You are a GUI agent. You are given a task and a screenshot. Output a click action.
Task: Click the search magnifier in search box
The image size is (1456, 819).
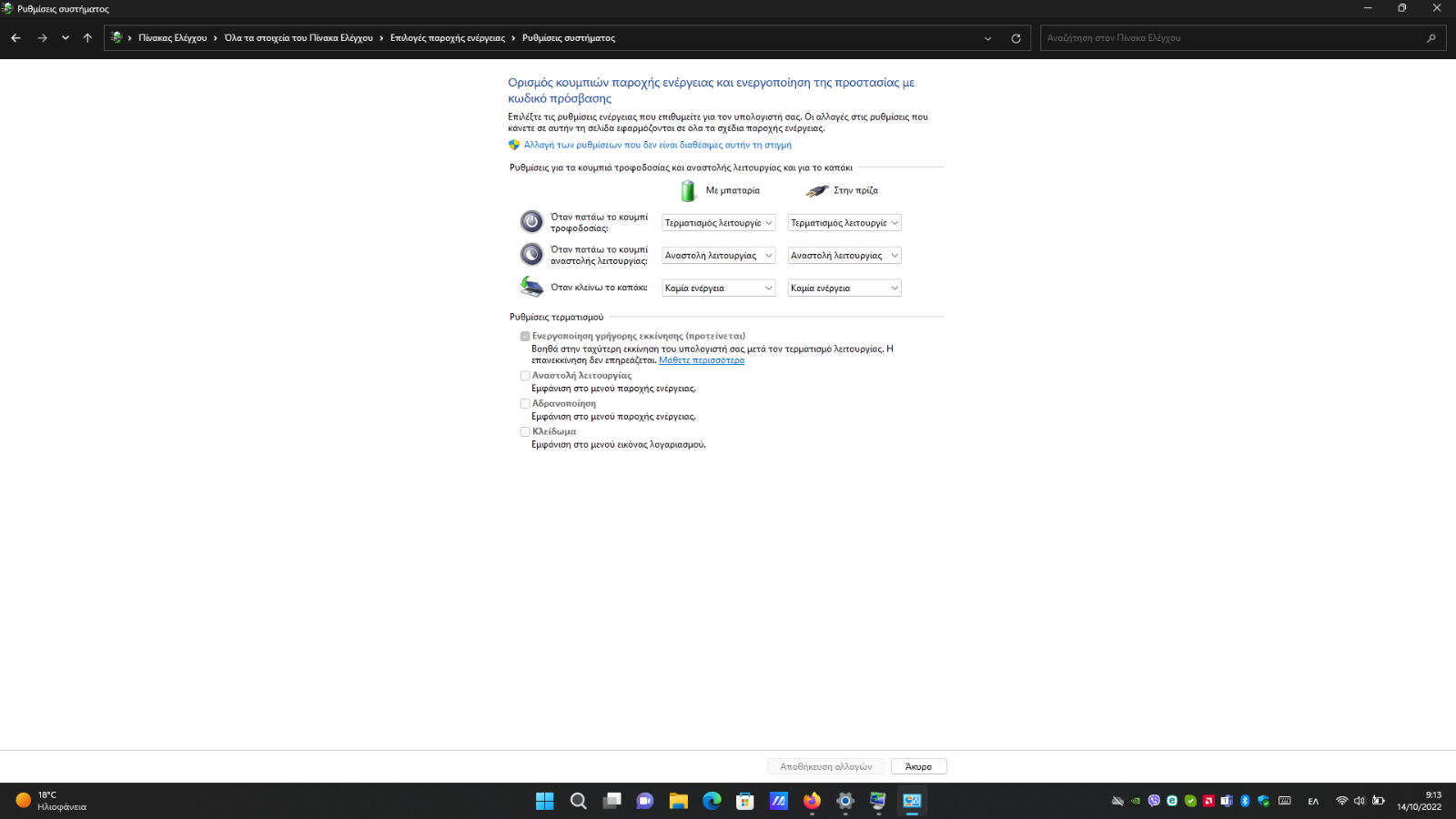point(1431,38)
